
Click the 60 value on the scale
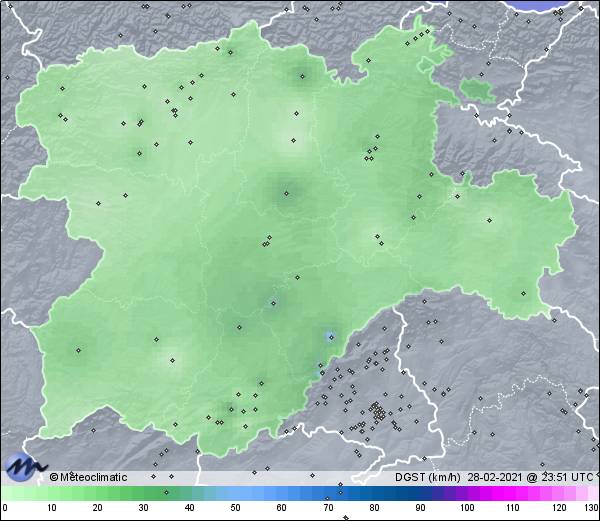click(282, 508)
